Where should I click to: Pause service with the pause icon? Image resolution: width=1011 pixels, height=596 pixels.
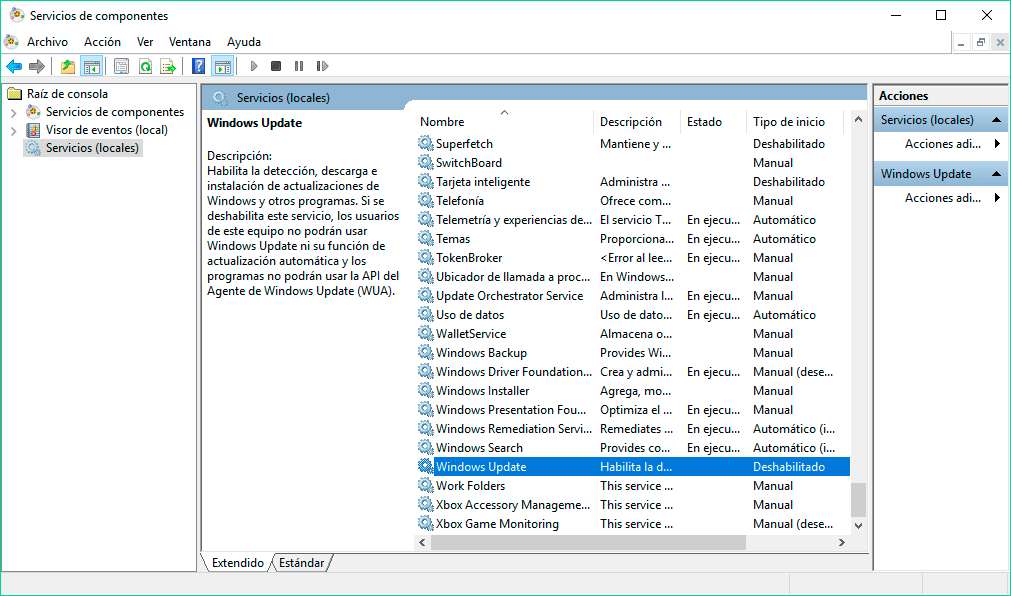[x=299, y=66]
